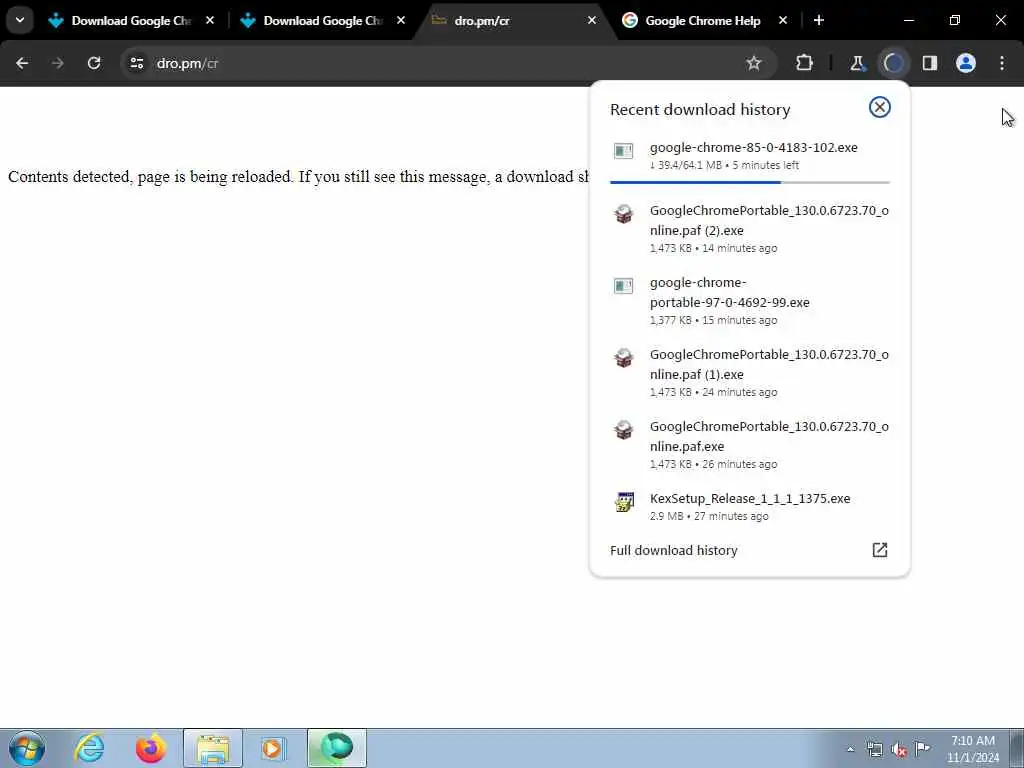The image size is (1024, 768).
Task: Open GoogleChromePortable online.paf.exe from 26 minutes ago
Action: [x=750, y=444]
